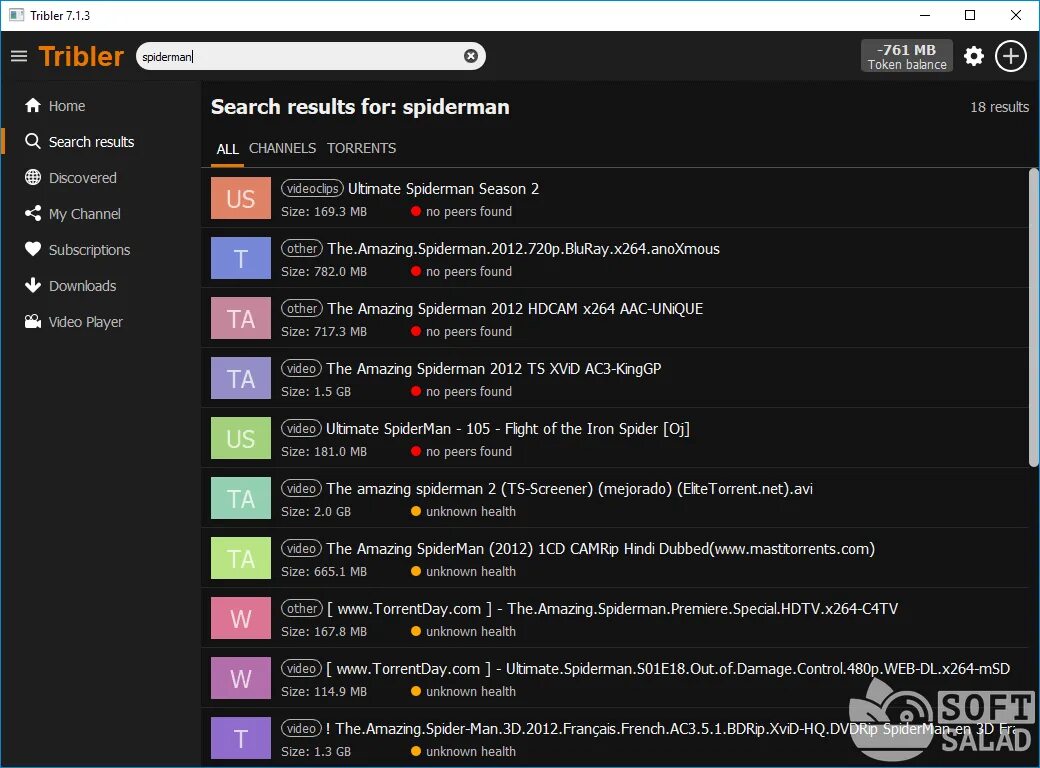Screen dimensions: 1040x768
Task: Click unknown health on Hindi Dubbed row
Action: [x=470, y=572]
